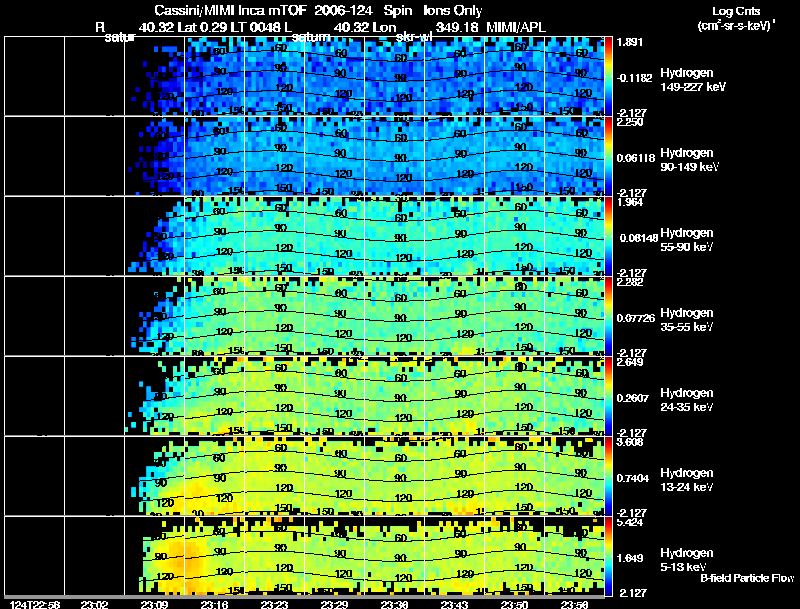Viewport: 800px width, 609px height.
Task: Click the Log Cnts units header
Action: click(736, 11)
